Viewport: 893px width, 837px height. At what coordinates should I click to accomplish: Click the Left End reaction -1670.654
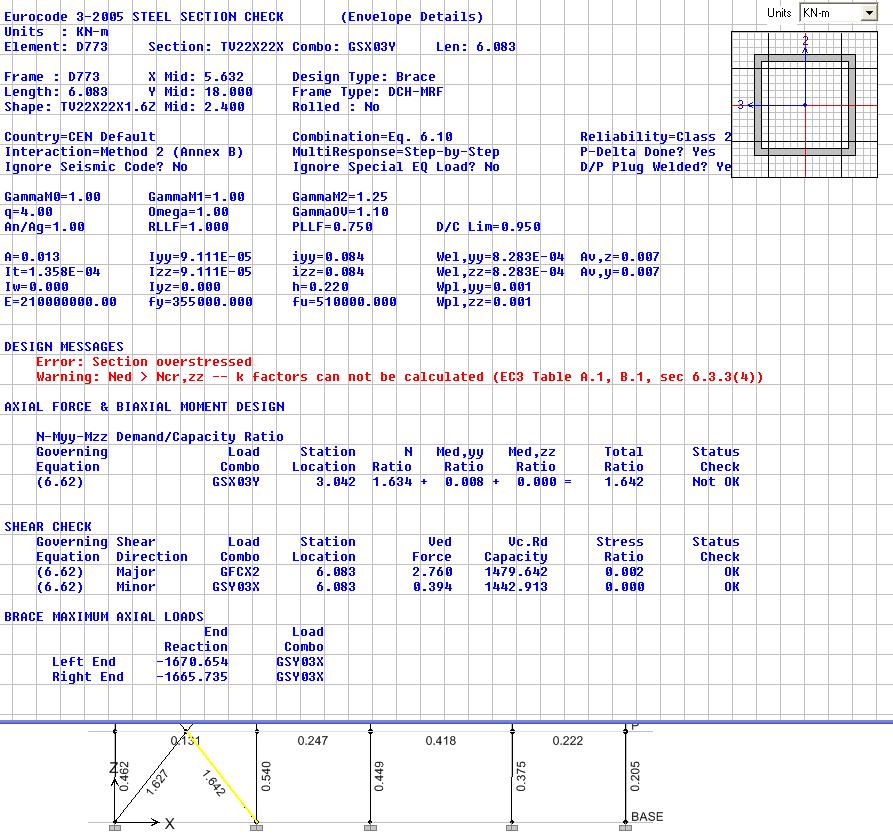[192, 662]
